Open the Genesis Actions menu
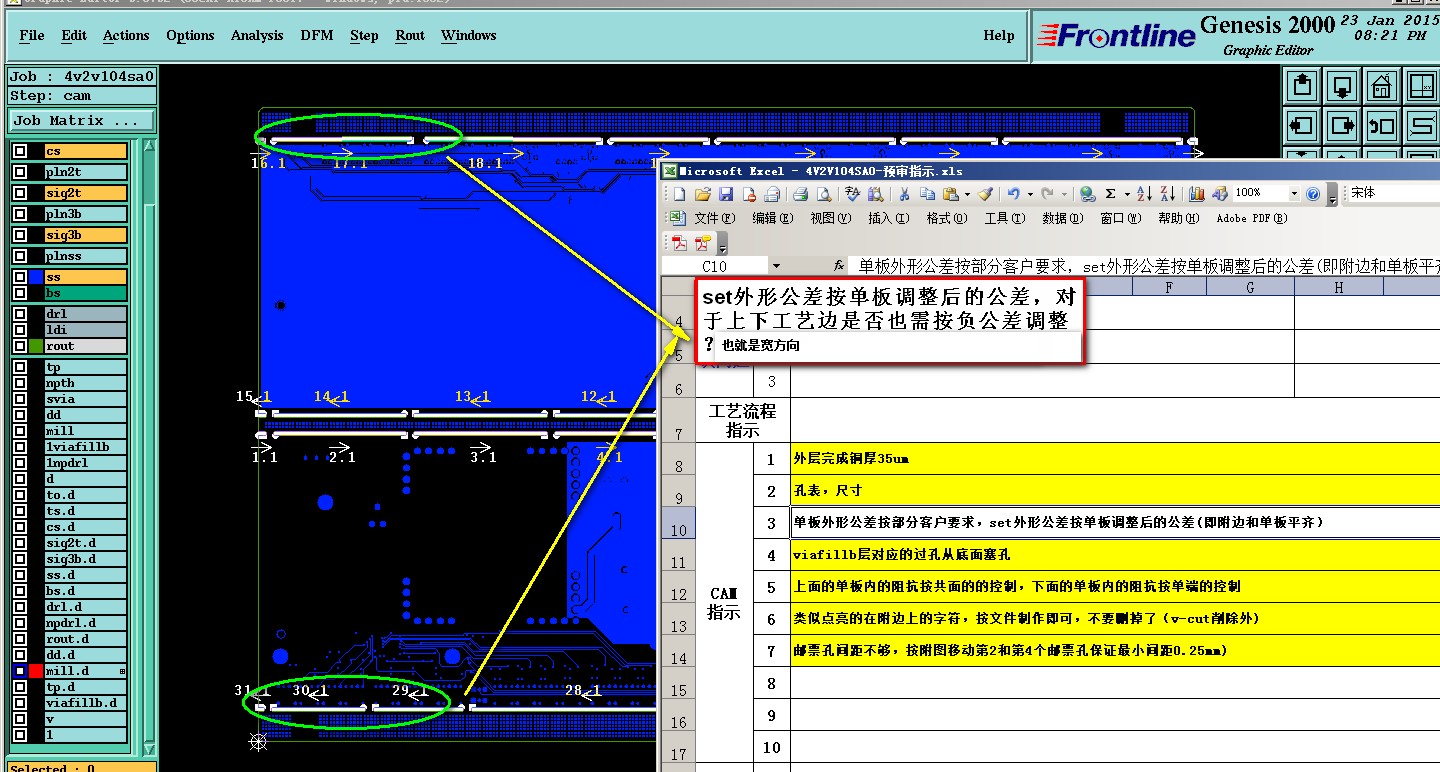Image resolution: width=1440 pixels, height=772 pixels. [x=126, y=35]
